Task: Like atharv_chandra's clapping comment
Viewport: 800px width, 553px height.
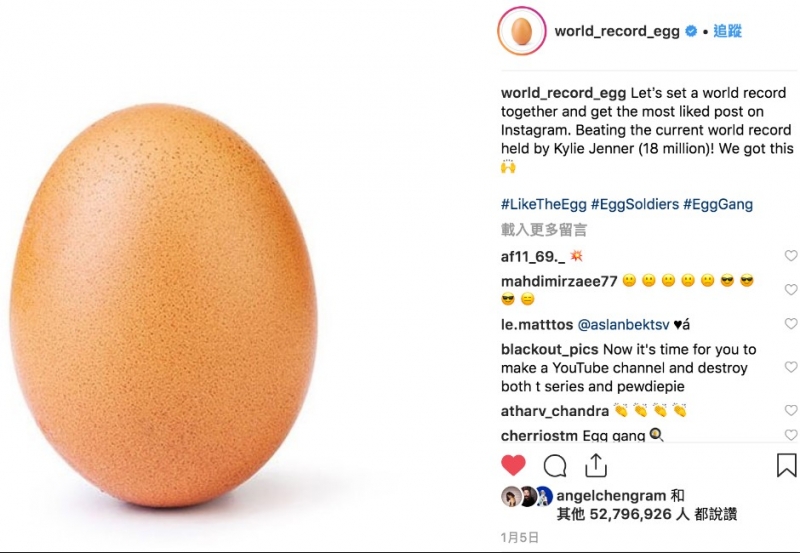Action: click(790, 411)
